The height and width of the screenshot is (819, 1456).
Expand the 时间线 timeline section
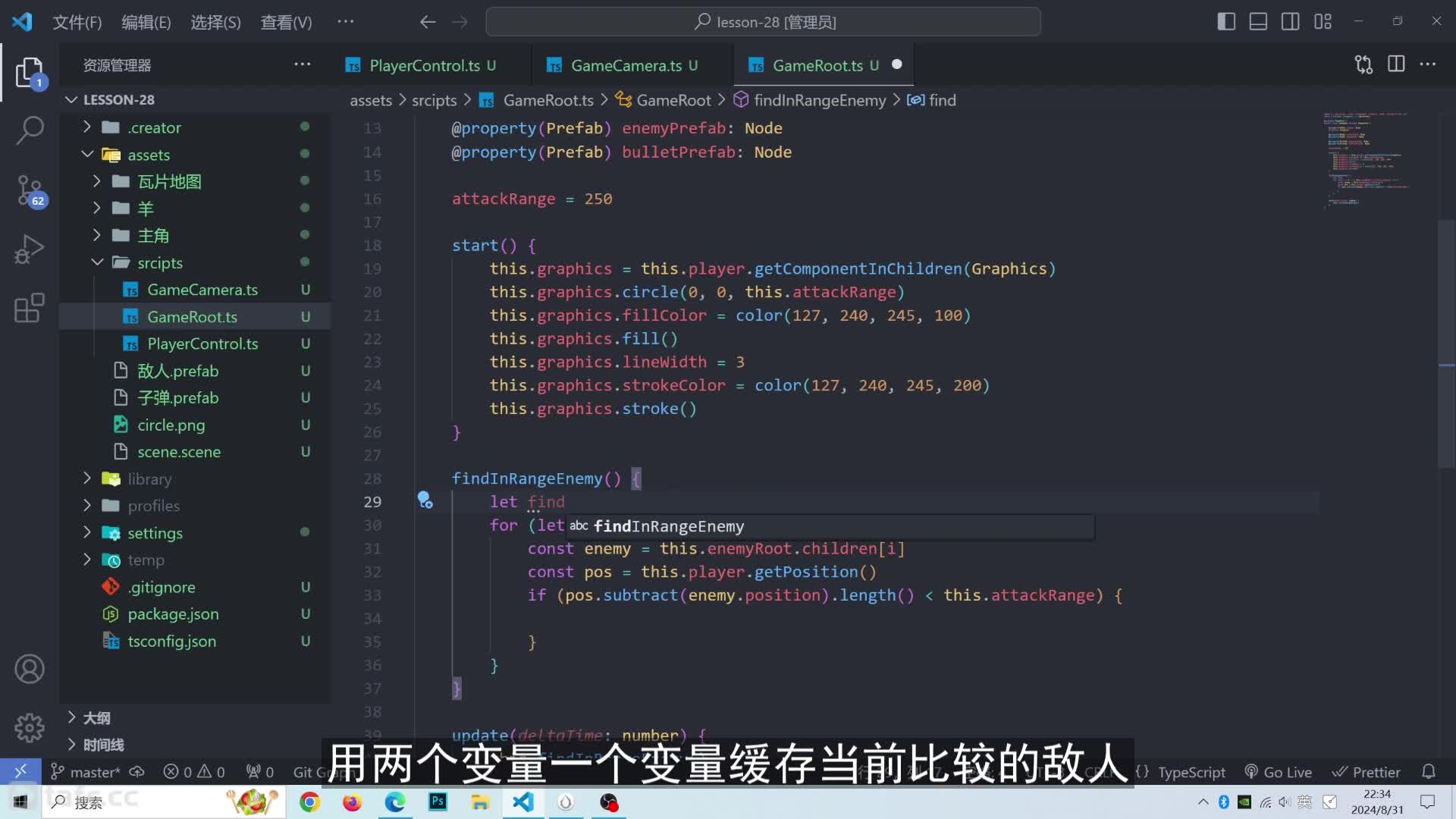195,745
